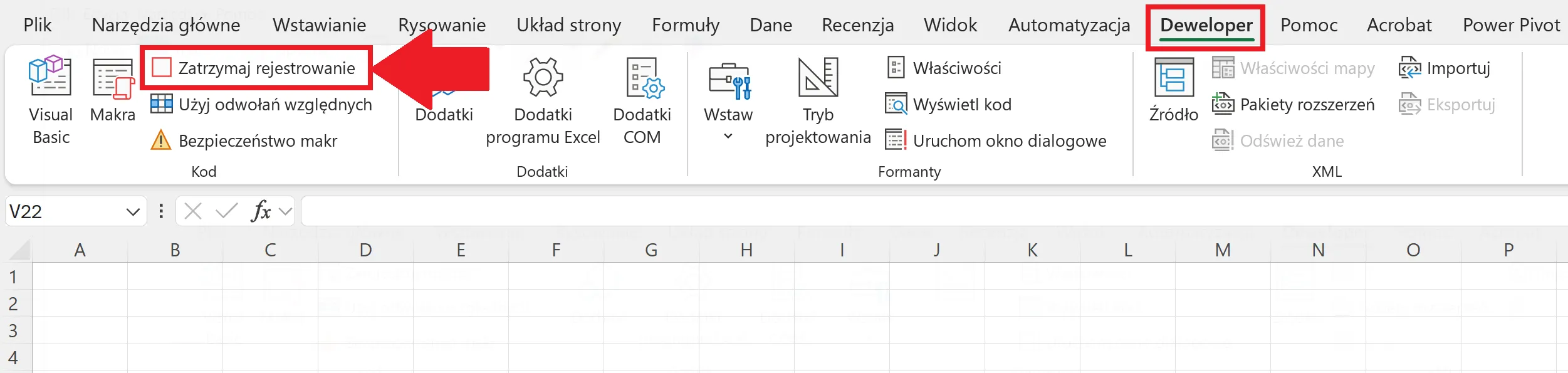Click Zatrzymaj rejestrowanie stop icon

pos(162,68)
